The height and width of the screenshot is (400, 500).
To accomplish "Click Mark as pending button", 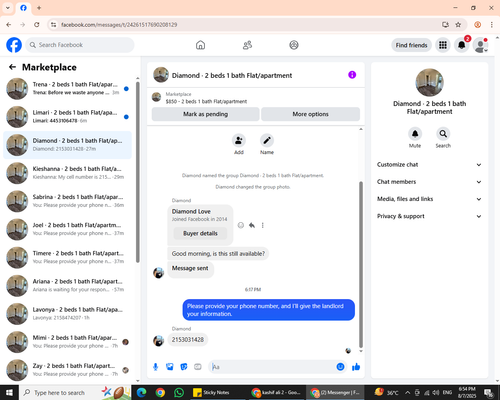I will 205,114.
